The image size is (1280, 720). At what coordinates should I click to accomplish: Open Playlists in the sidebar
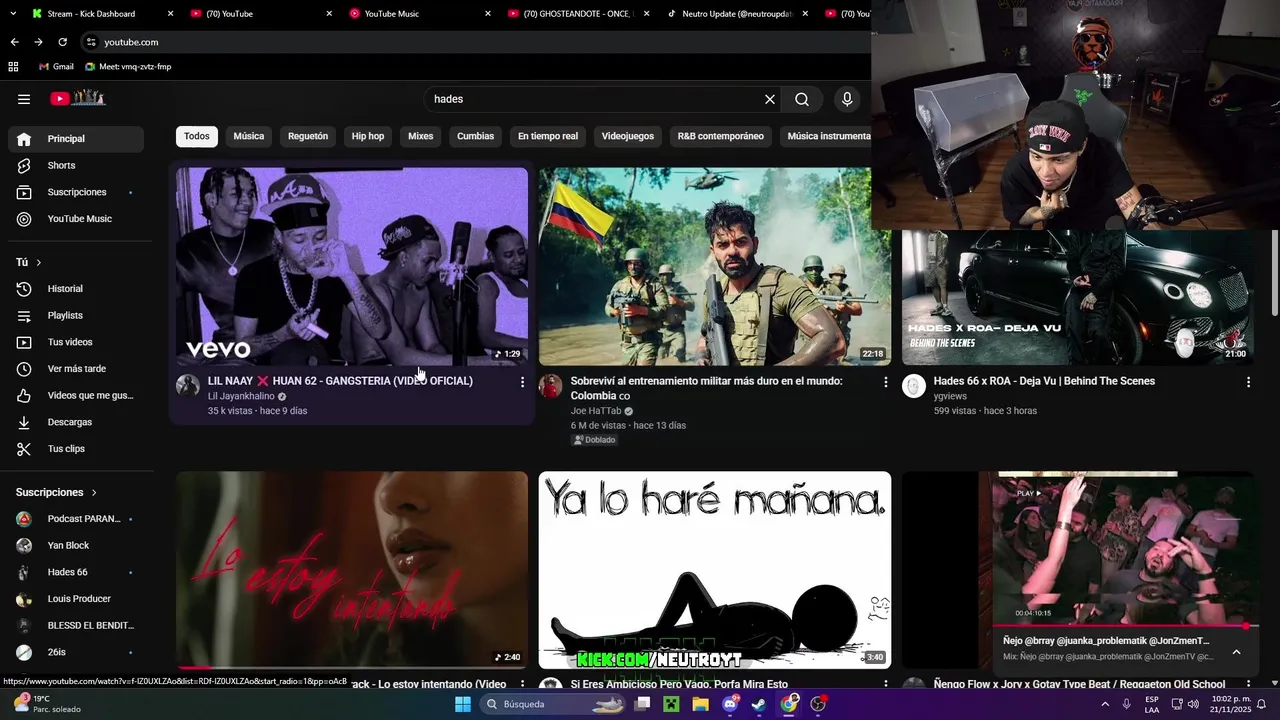click(x=76, y=315)
